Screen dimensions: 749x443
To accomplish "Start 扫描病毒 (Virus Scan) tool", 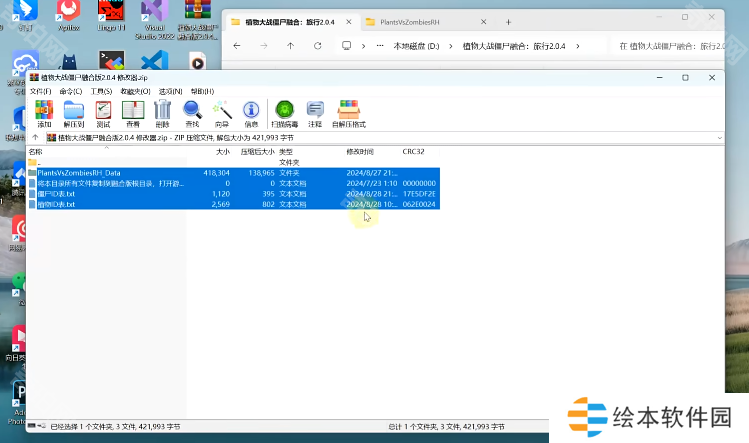I will pyautogui.click(x=283, y=113).
